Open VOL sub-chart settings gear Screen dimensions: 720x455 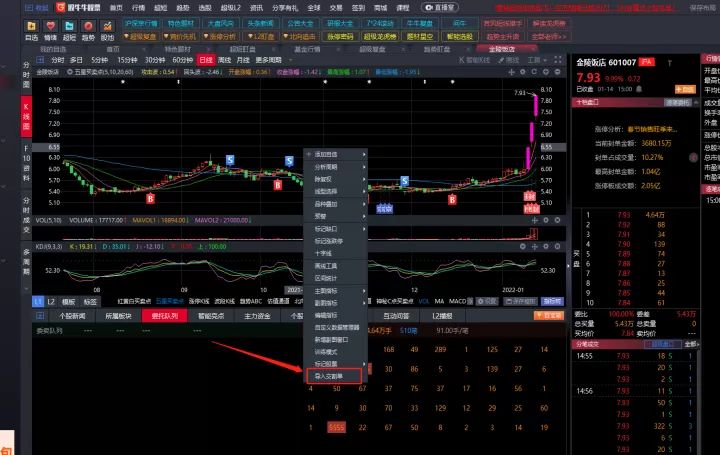(x=546, y=220)
